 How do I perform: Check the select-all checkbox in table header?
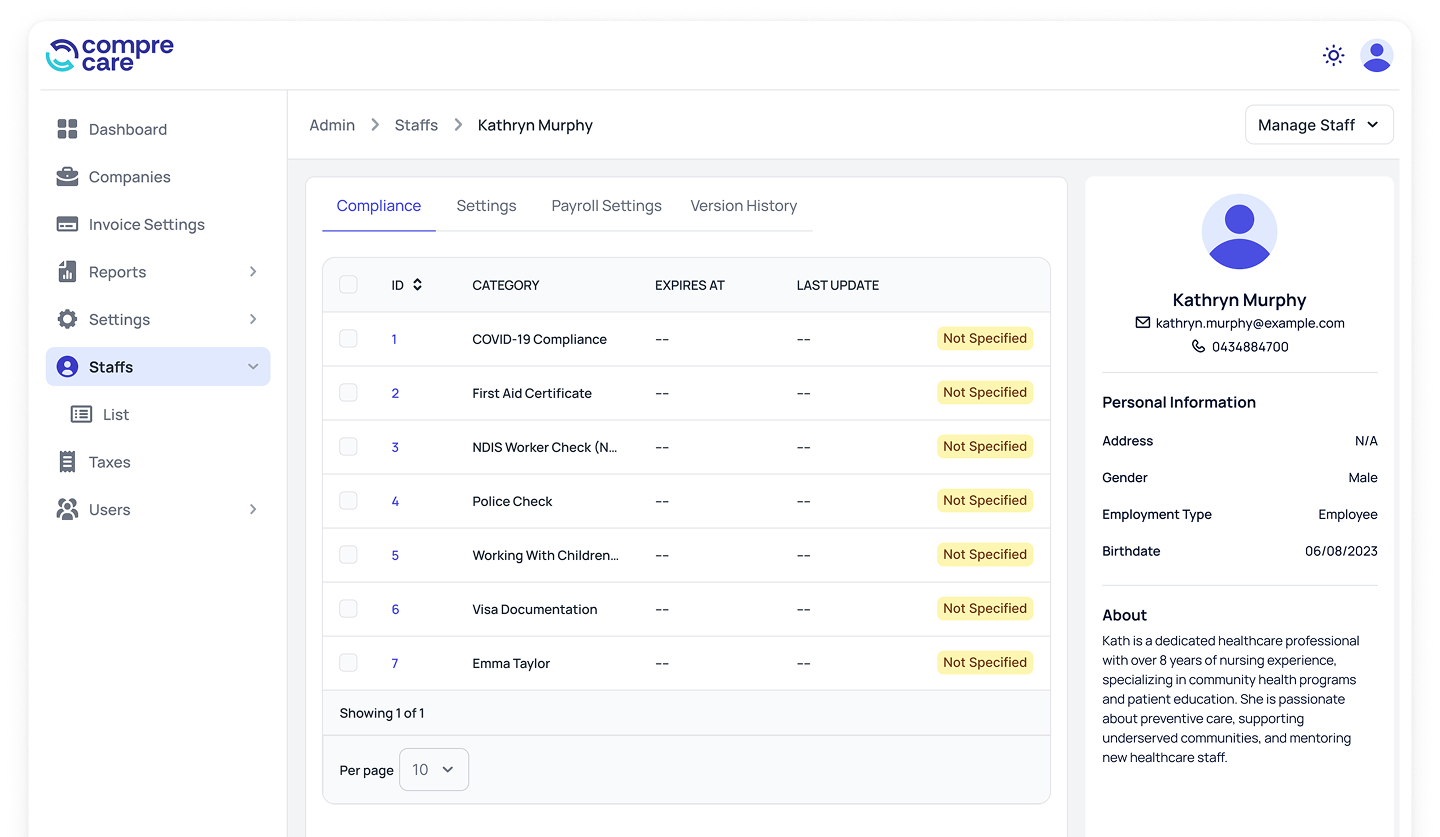348,285
